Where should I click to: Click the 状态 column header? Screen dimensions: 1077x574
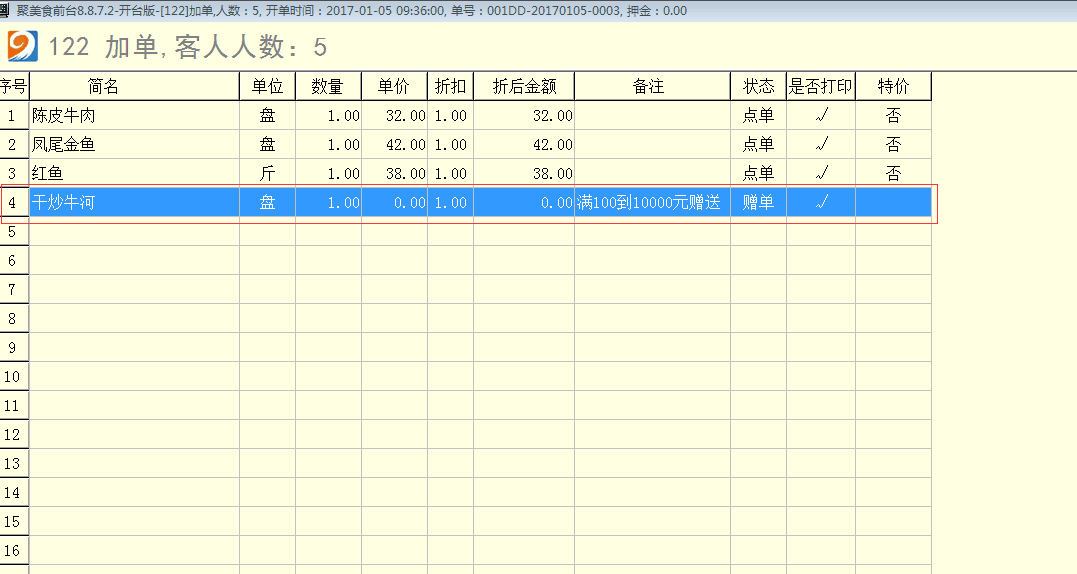click(758, 87)
